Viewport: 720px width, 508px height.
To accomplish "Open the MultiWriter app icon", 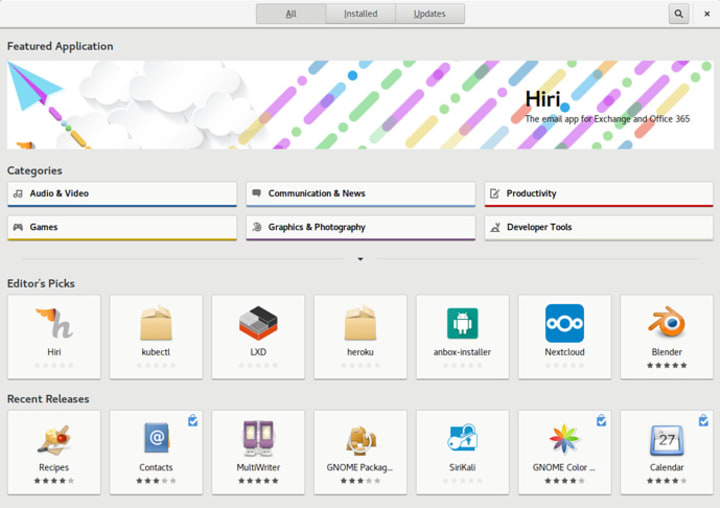I will tap(258, 438).
